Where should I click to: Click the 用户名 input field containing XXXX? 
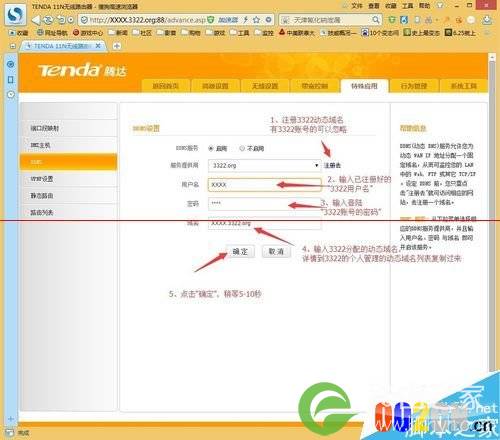(x=265, y=185)
